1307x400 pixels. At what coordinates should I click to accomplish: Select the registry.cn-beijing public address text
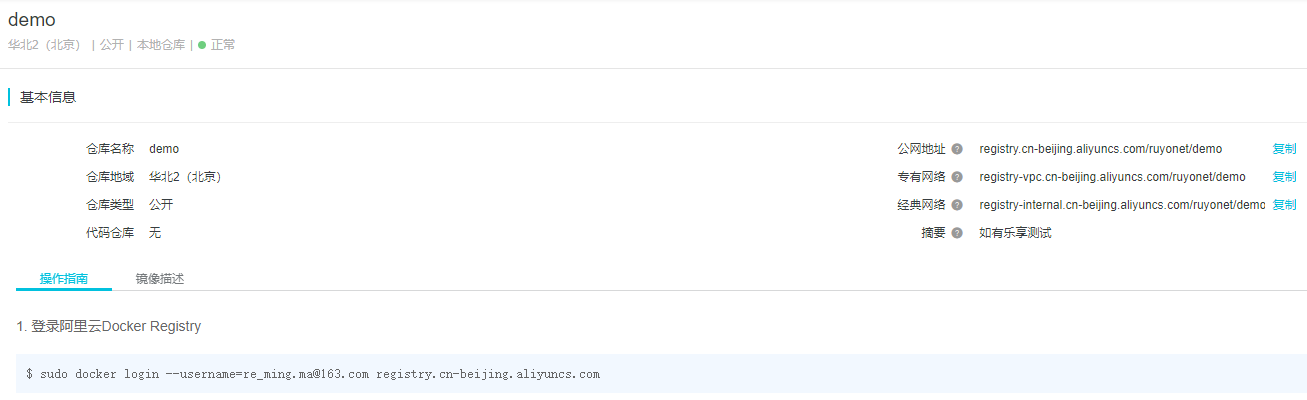point(1100,149)
